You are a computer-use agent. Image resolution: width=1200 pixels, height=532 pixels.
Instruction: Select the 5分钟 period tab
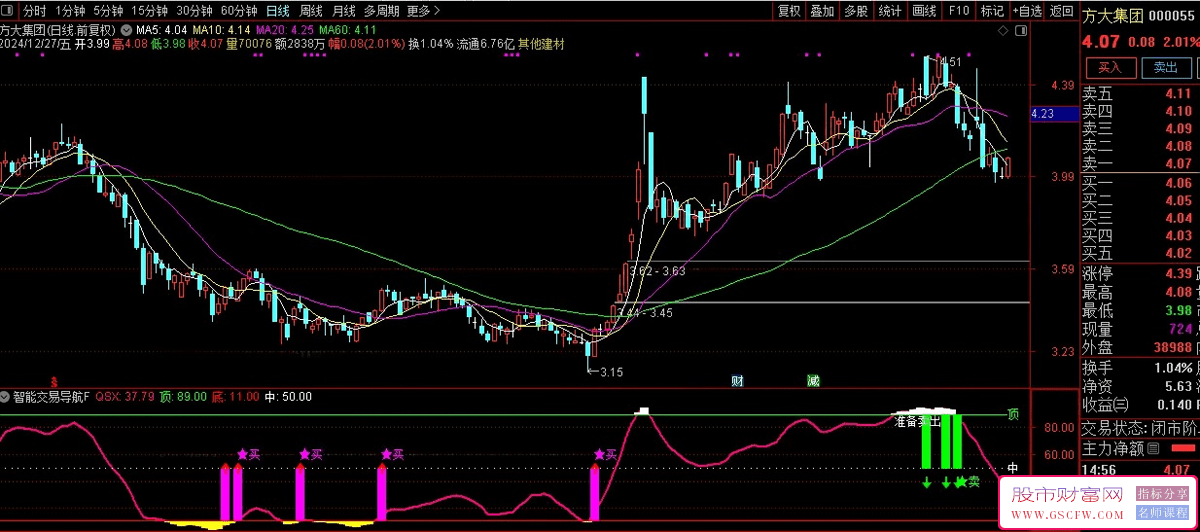109,11
